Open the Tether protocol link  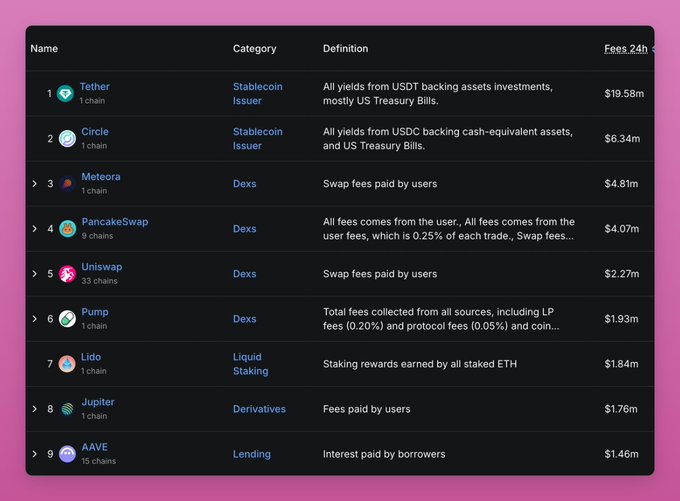[95, 87]
